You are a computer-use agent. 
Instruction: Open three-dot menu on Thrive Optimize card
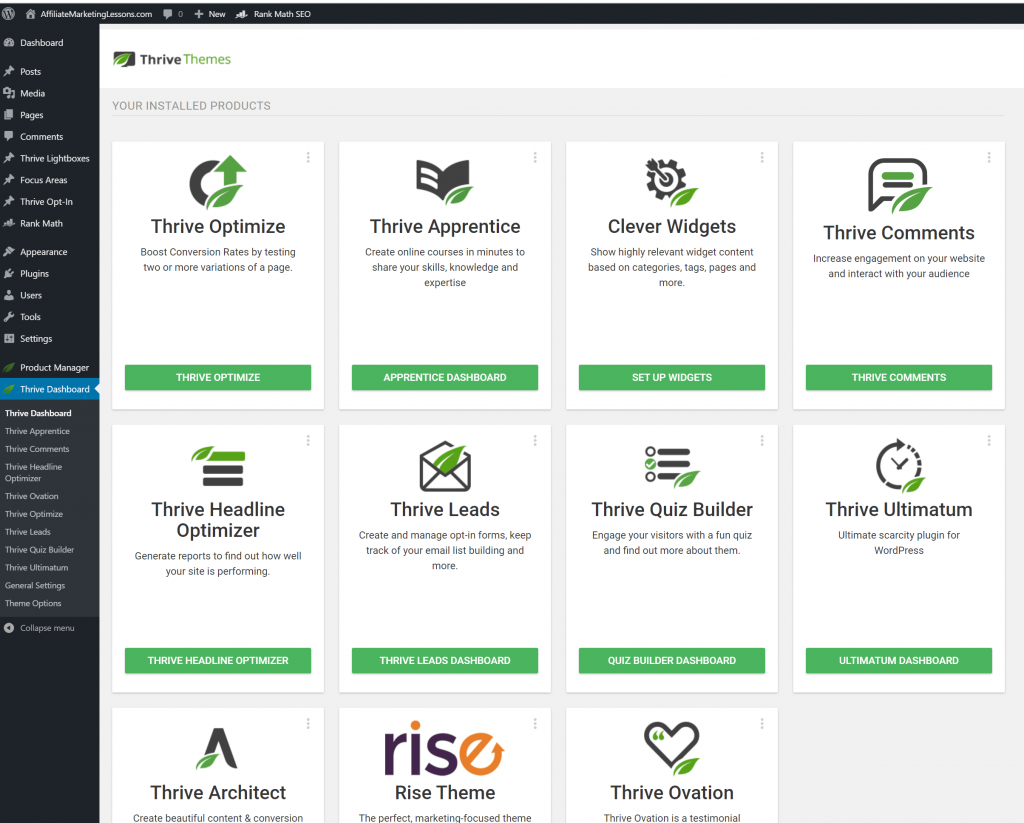pos(308,157)
